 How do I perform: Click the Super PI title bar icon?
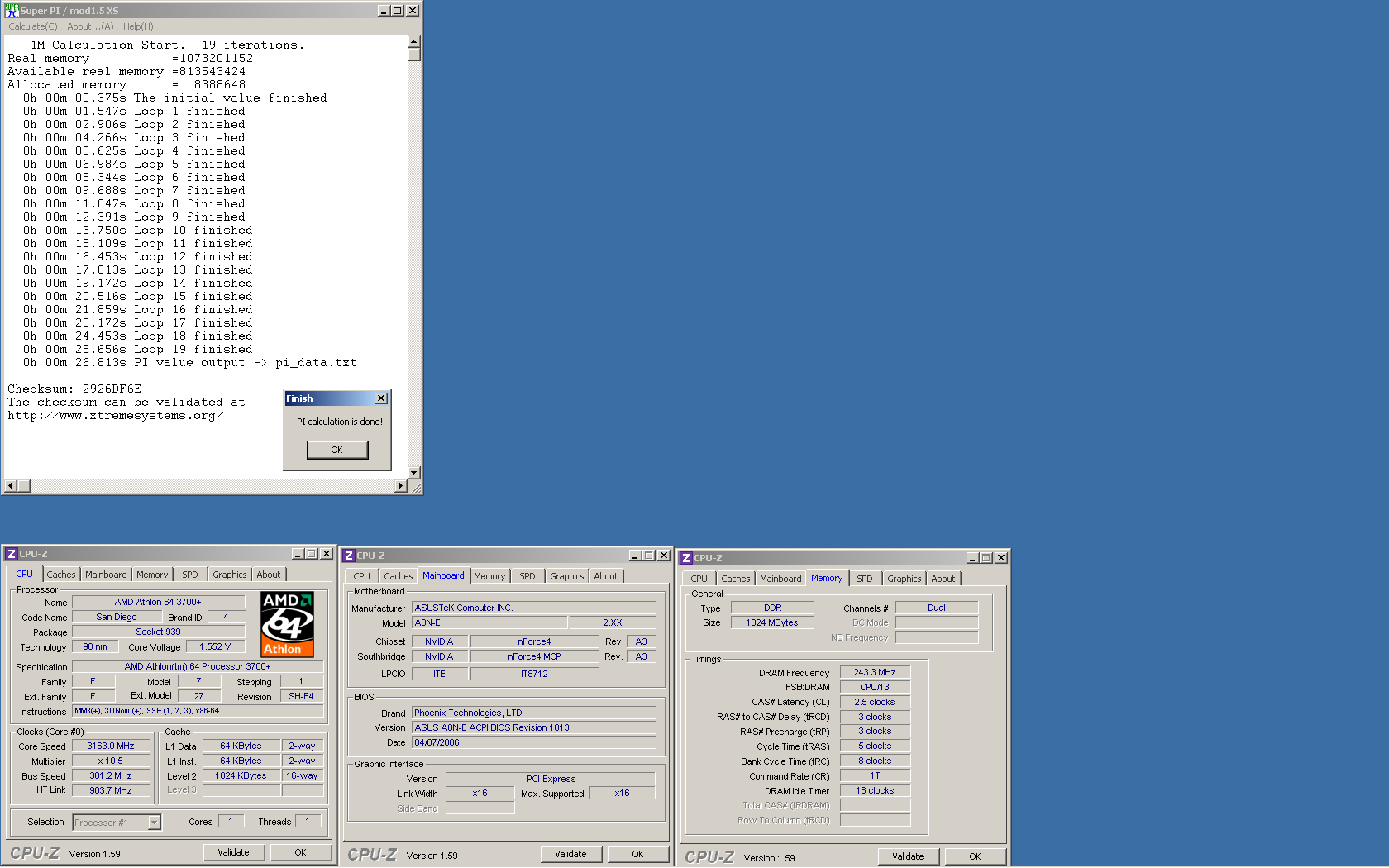(x=12, y=11)
